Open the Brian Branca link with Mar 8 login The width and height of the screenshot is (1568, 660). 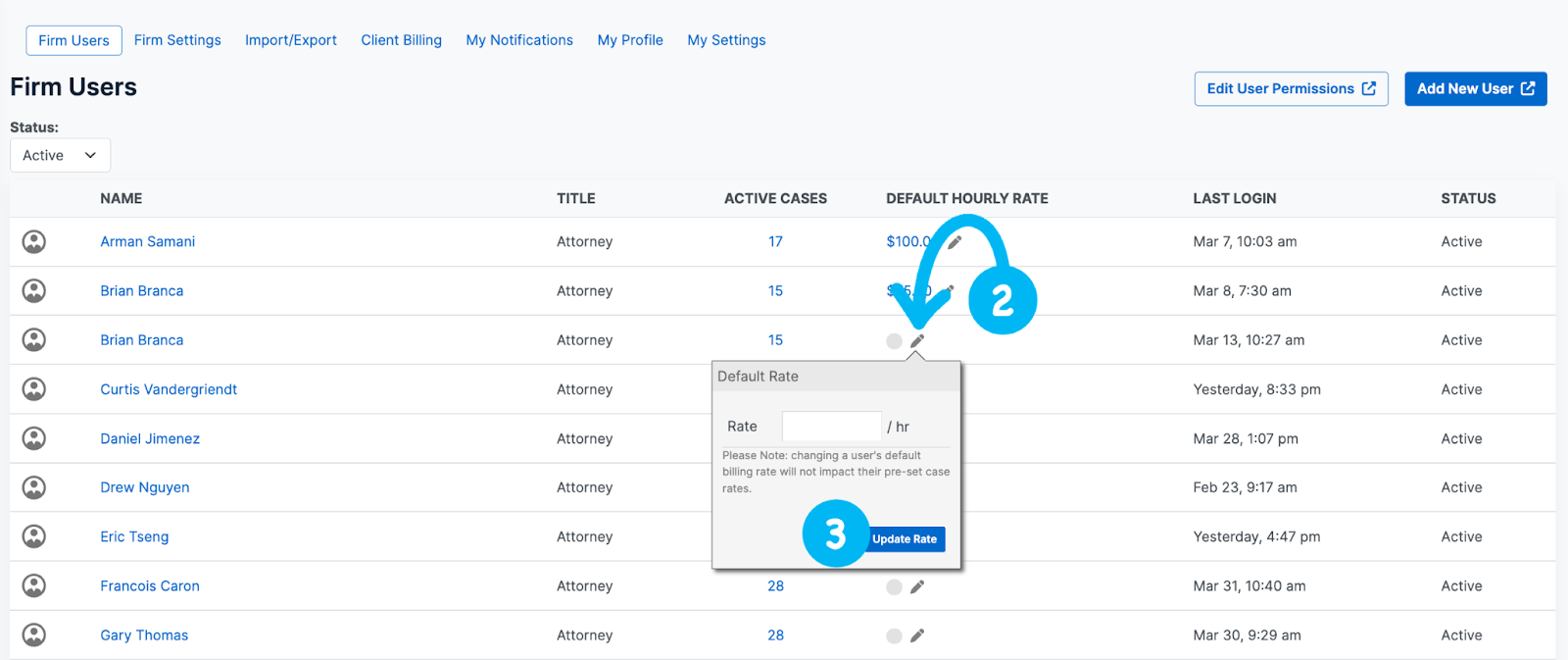141,290
